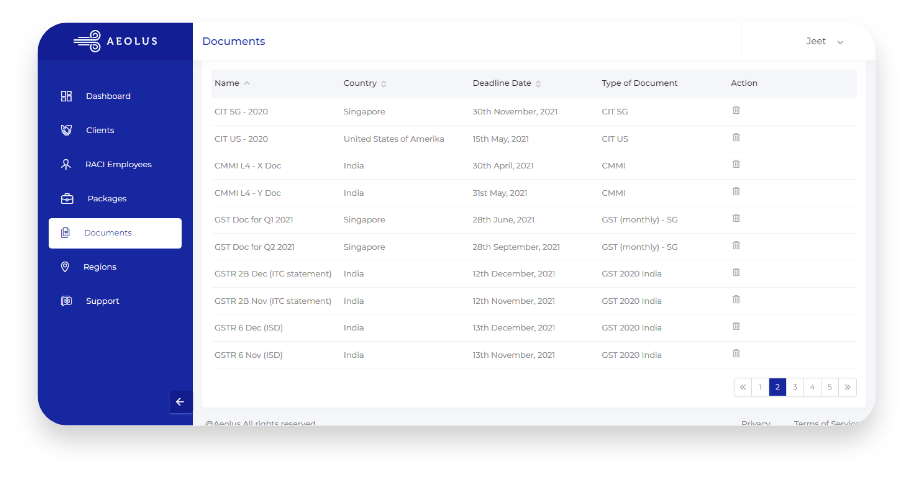Click the 13th November, 2021 date cell
913x478 pixels.
(514, 355)
